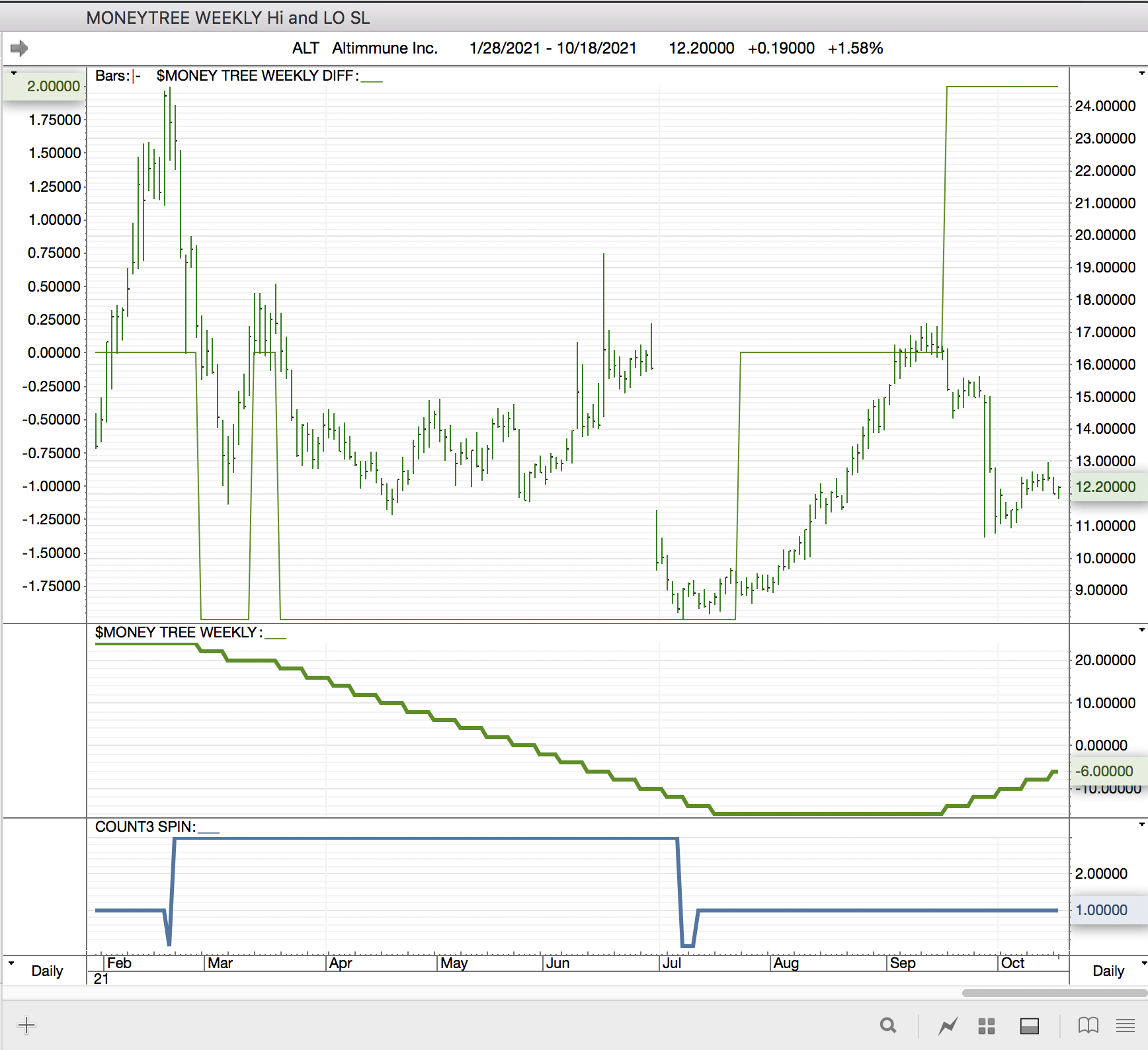Open the magnifying glass search tool

(888, 1026)
